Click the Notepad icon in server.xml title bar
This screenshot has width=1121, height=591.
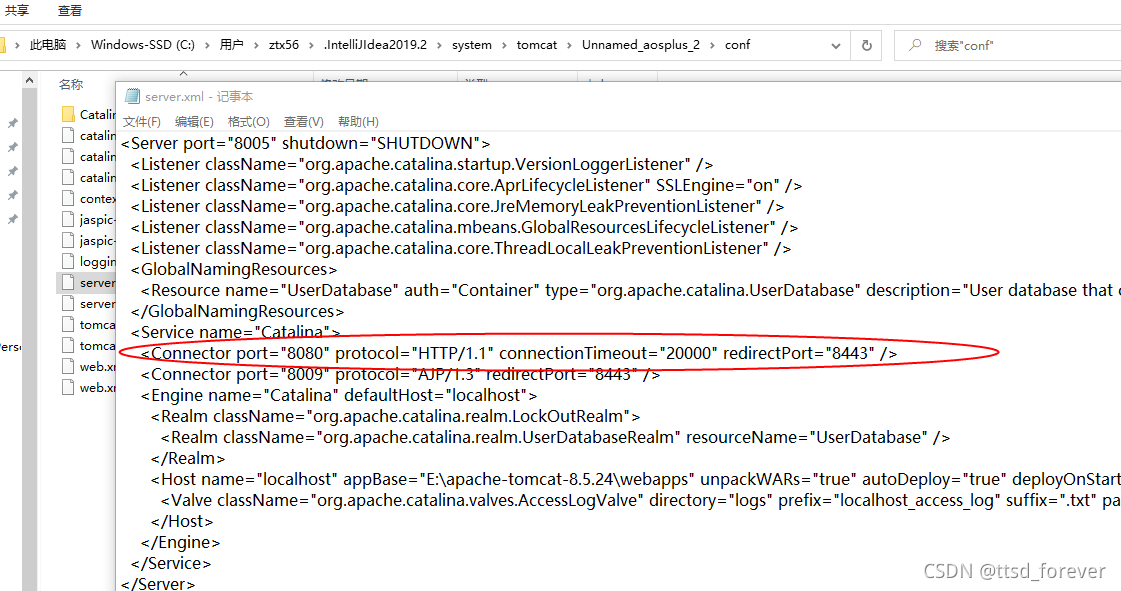132,96
